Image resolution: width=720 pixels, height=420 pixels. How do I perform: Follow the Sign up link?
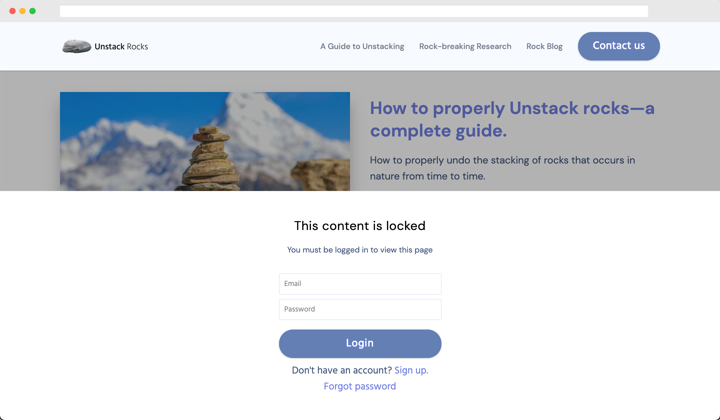[411, 370]
